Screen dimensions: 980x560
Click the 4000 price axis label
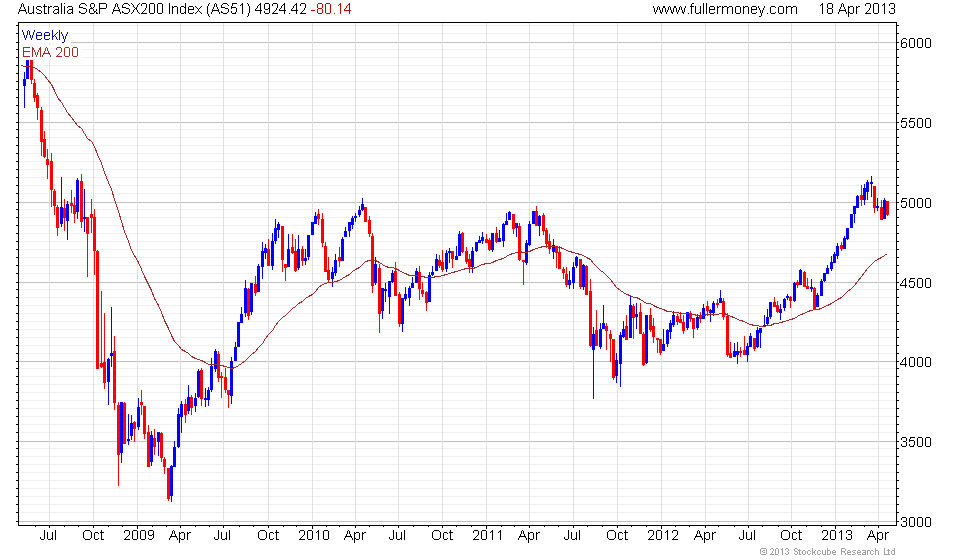[916, 362]
